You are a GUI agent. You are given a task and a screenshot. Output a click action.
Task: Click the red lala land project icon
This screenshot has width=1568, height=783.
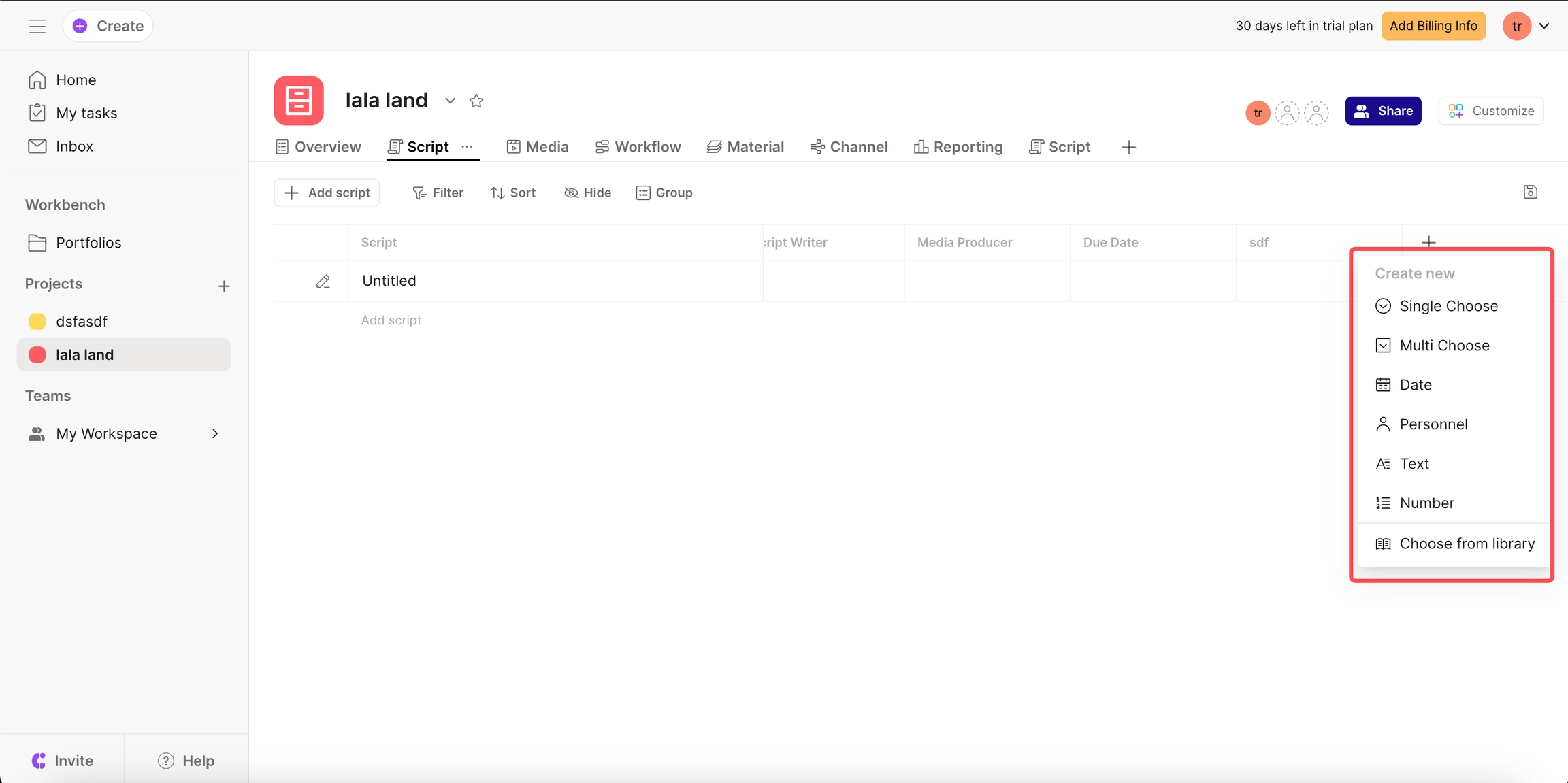click(299, 101)
